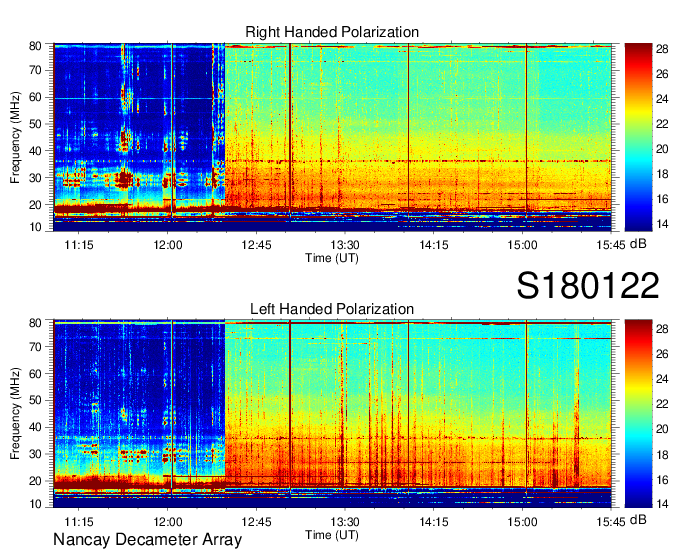Click the "Nancay Decameter Array" caption
680x552 pixels.
tap(147, 540)
